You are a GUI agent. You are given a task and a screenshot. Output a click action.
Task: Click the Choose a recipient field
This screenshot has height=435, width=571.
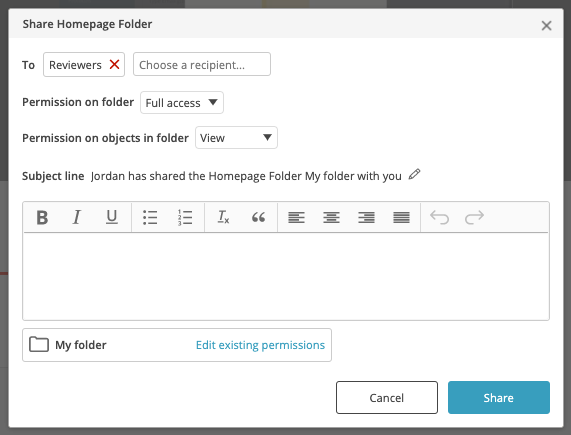202,64
